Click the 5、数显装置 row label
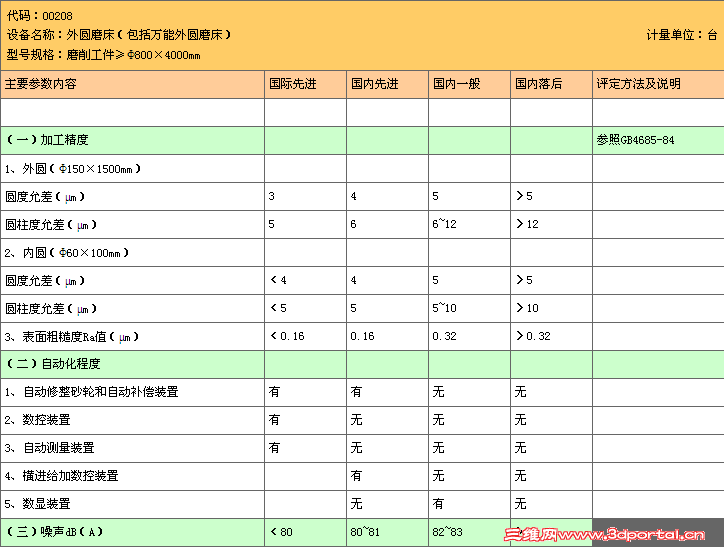 pyautogui.click(x=37, y=504)
